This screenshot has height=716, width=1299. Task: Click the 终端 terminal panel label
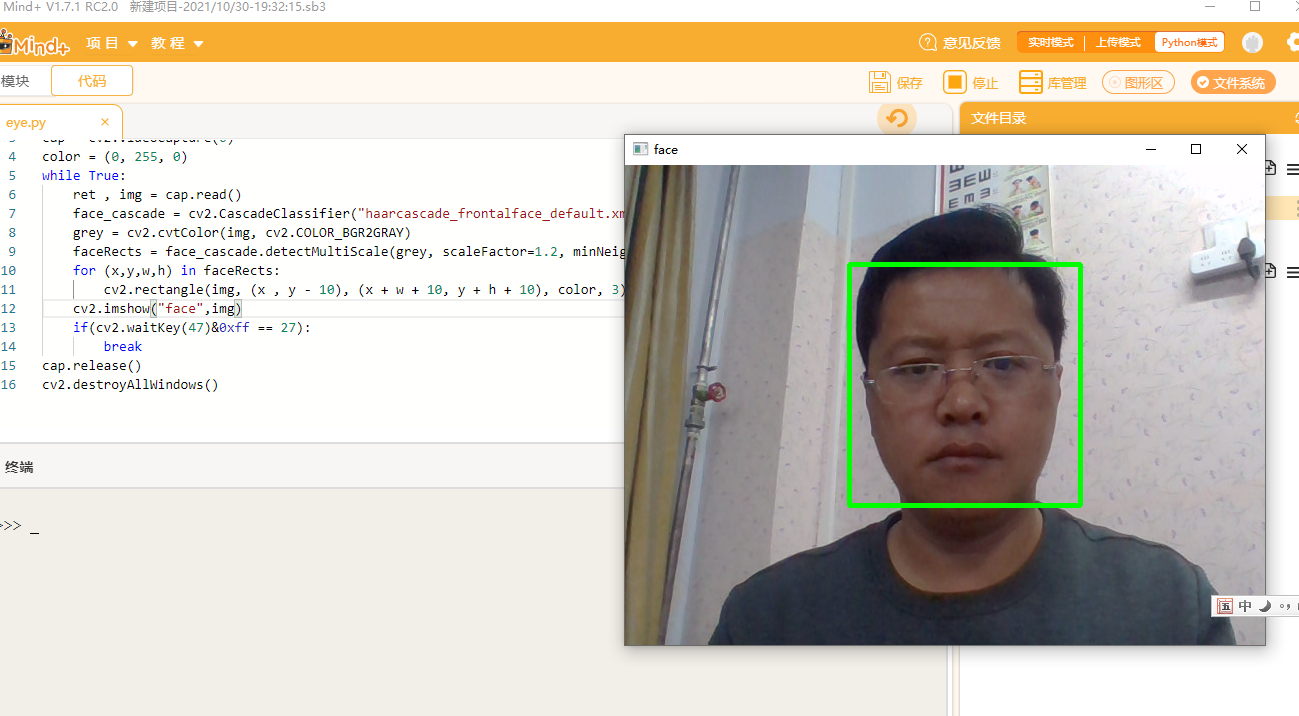point(19,467)
